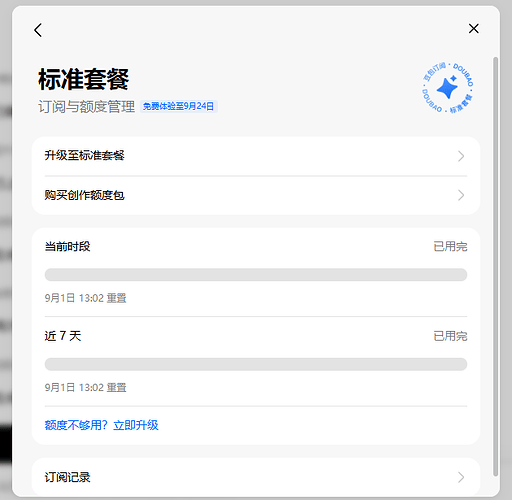512x500 pixels.
Task: Click 额度不够用? 立即升级 link
Action: 101,425
